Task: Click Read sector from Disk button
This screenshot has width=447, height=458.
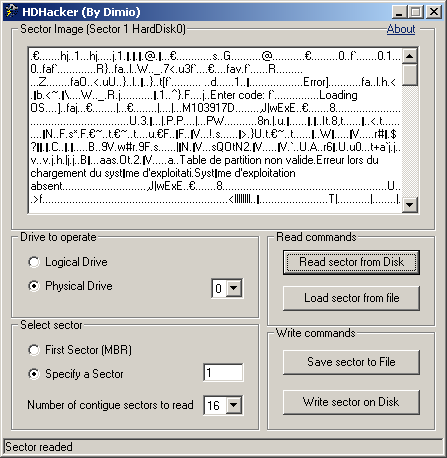Action: [x=351, y=262]
